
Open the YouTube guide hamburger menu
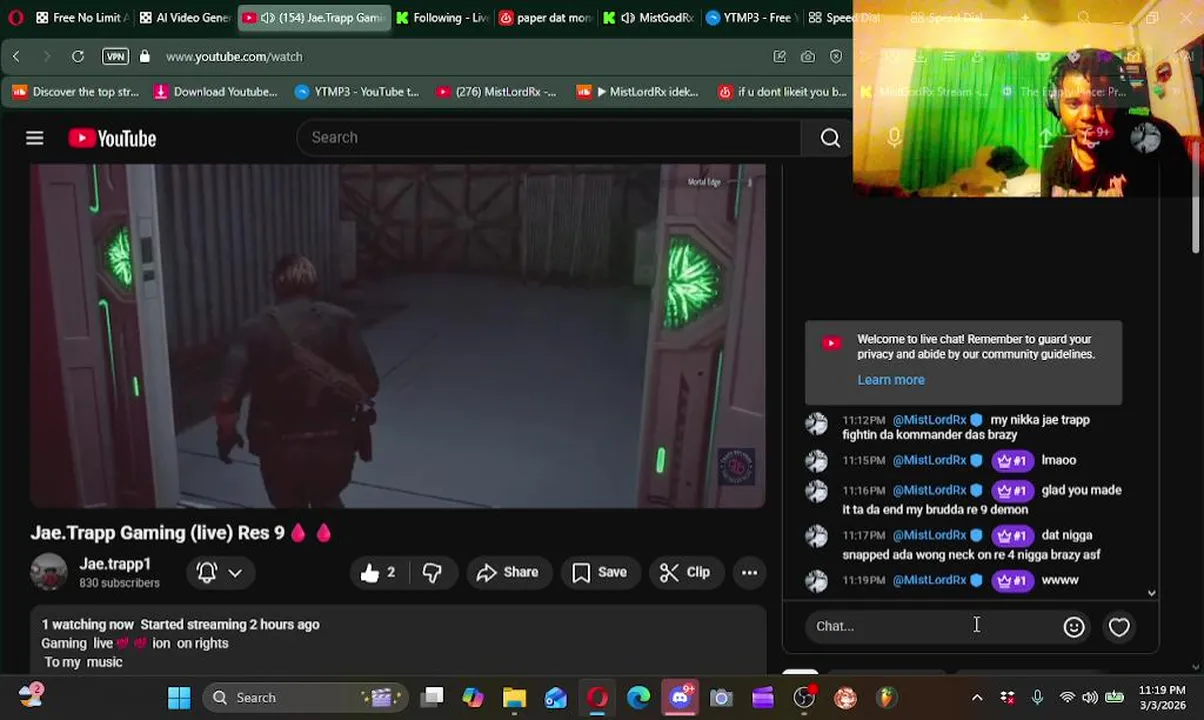35,138
